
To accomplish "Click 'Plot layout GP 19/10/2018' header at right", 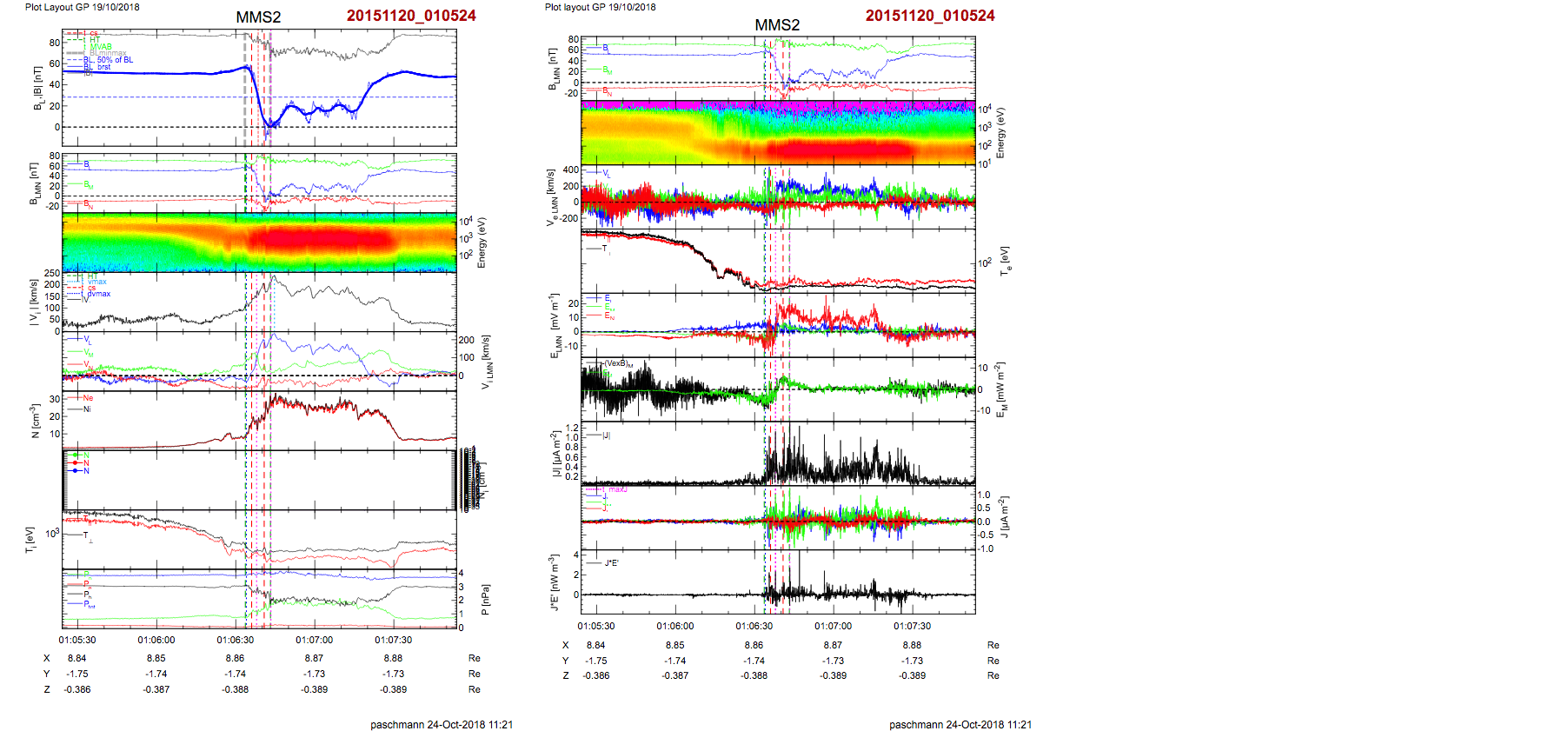I will (600, 7).
